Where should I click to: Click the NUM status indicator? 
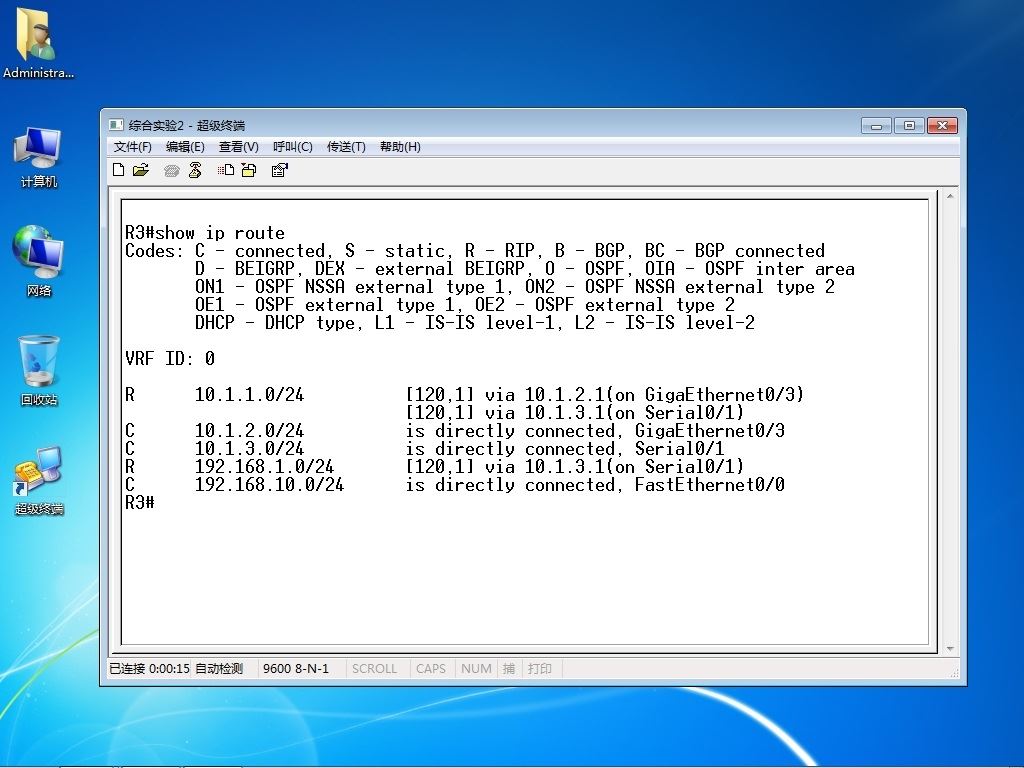(x=476, y=669)
